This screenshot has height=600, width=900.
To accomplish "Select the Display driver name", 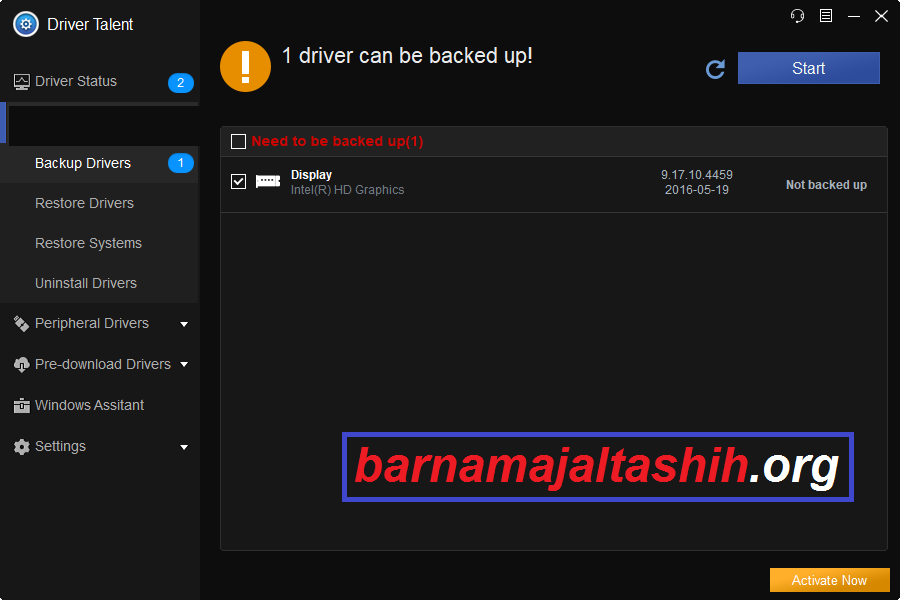I will pos(311,175).
